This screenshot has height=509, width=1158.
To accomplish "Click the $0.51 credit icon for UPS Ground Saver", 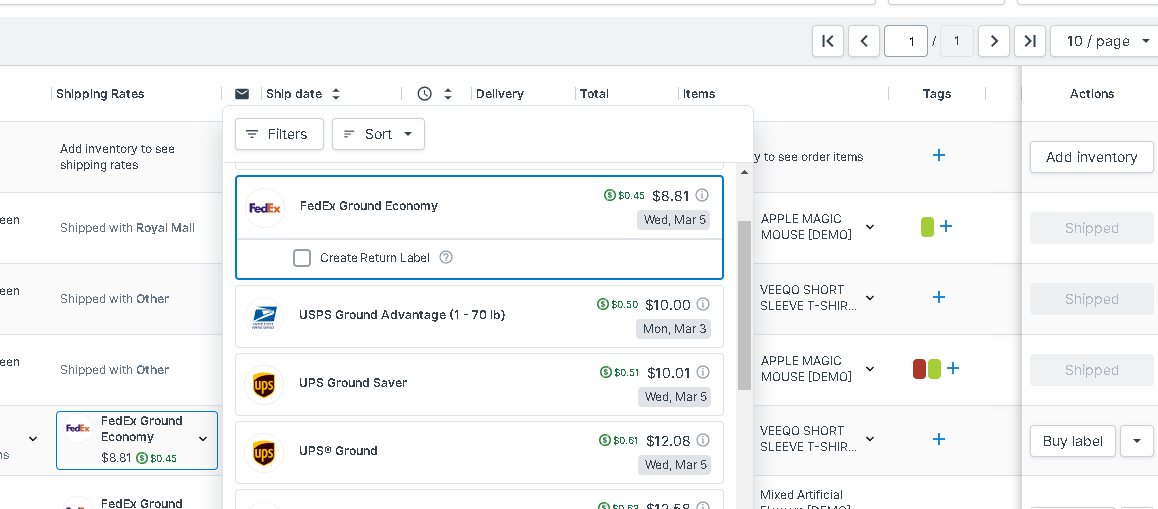I will [x=606, y=372].
